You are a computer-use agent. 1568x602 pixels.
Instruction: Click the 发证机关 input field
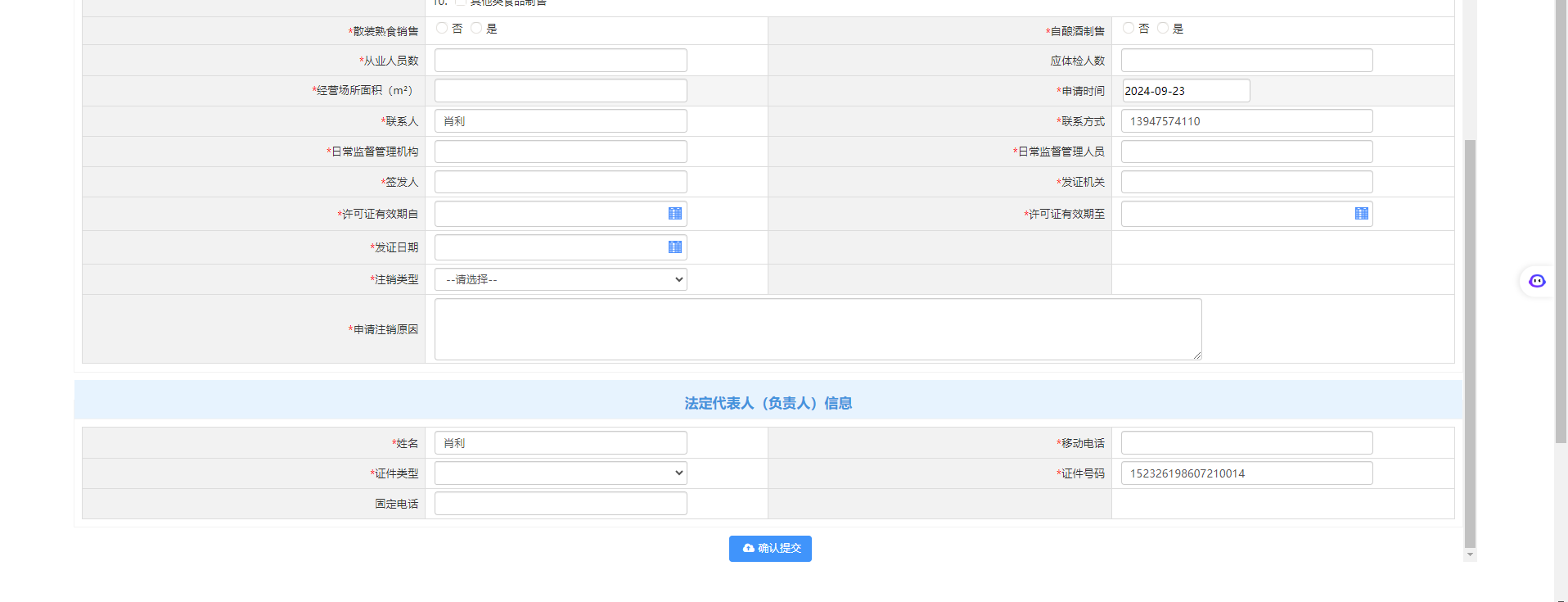1246,182
